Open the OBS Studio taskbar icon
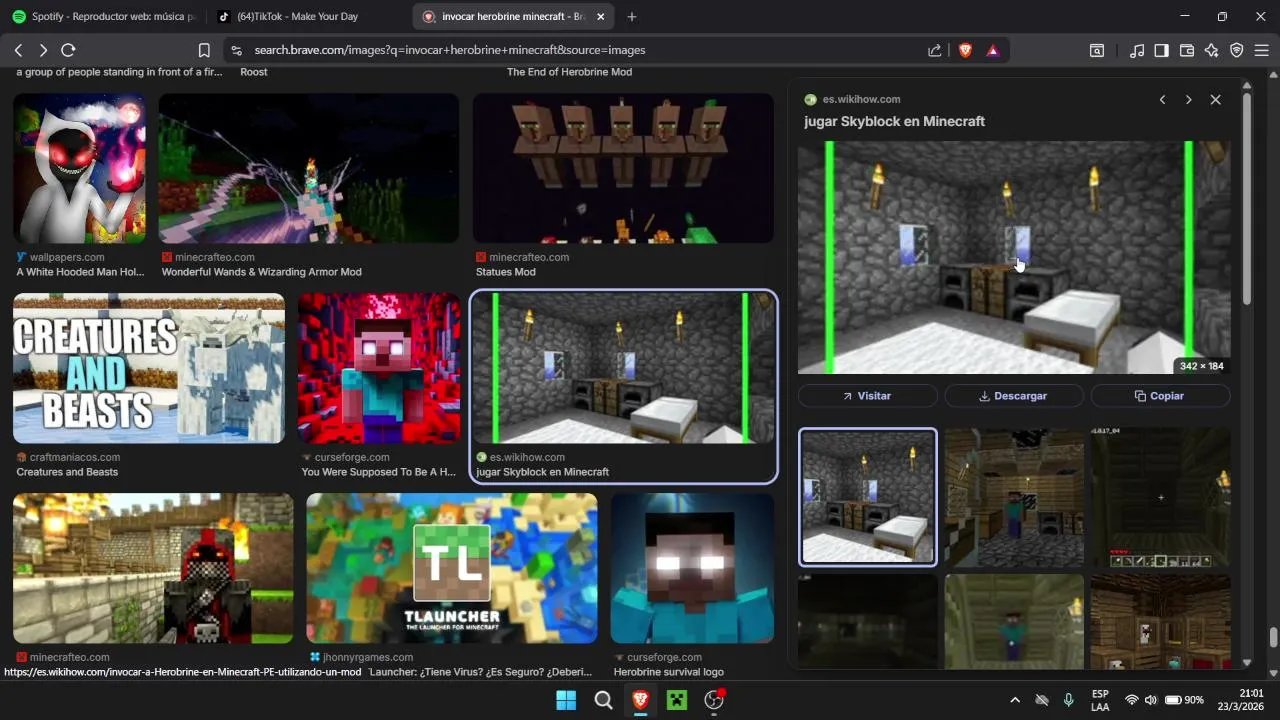Viewport: 1280px width, 720px height. click(714, 700)
